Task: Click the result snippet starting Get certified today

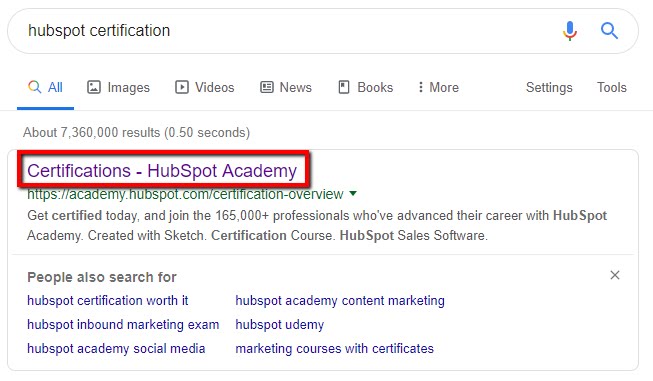Action: 317,225
